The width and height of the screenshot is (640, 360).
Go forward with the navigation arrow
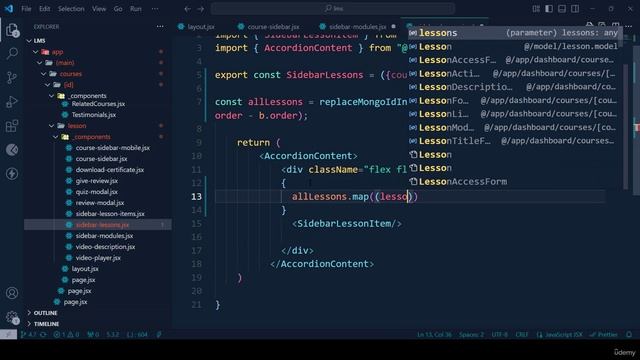(x=201, y=9)
